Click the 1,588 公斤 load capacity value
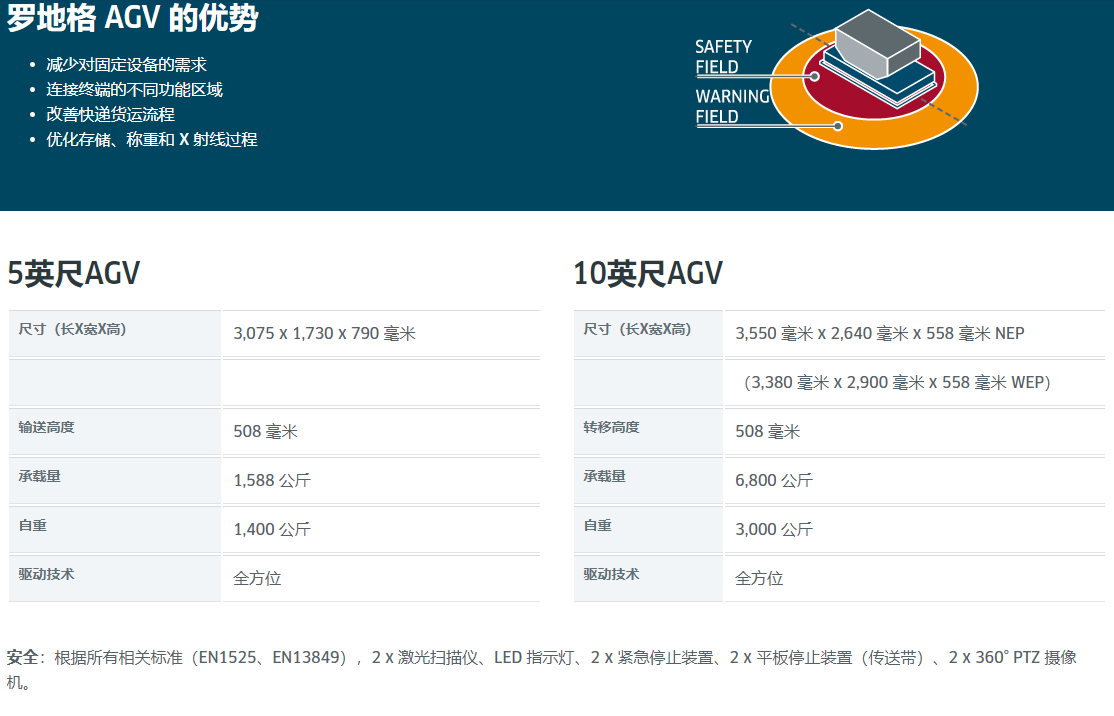The width and height of the screenshot is (1114, 716). pos(272,481)
